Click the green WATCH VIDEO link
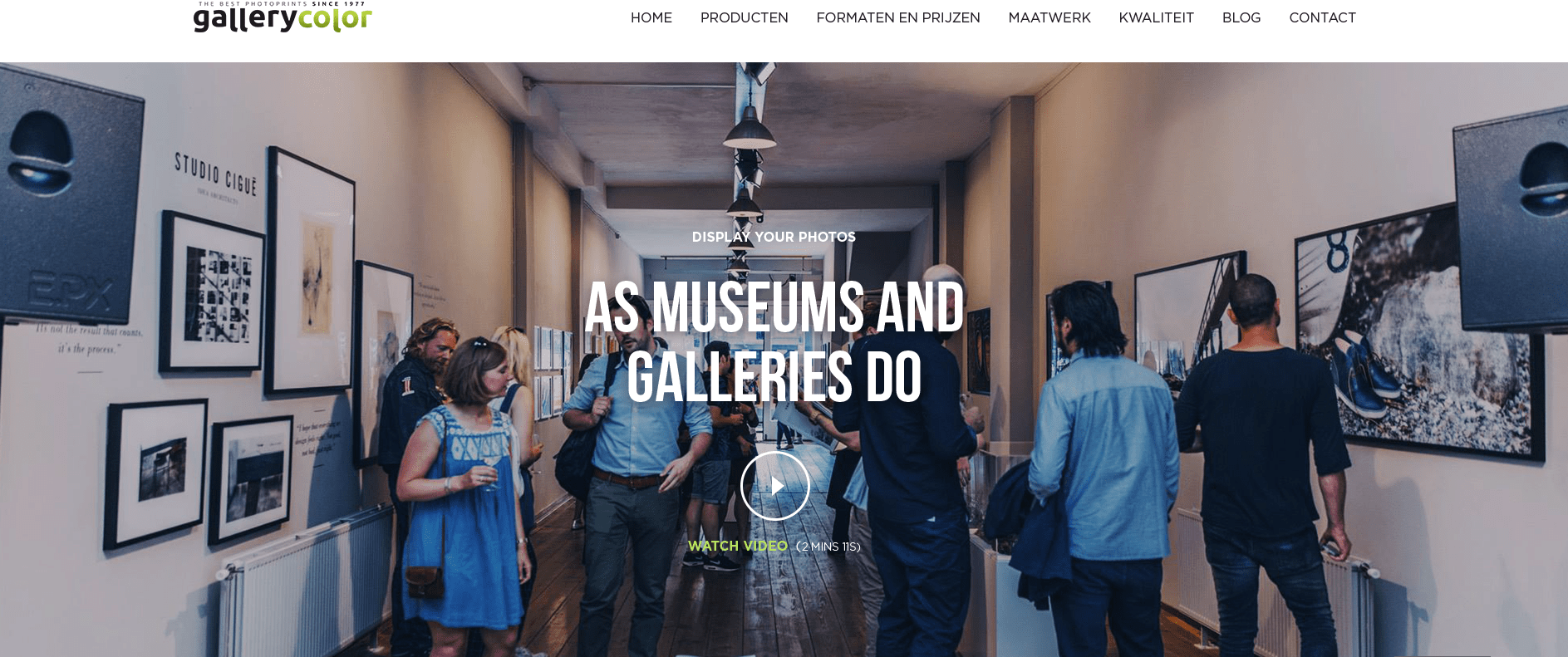 [x=738, y=546]
